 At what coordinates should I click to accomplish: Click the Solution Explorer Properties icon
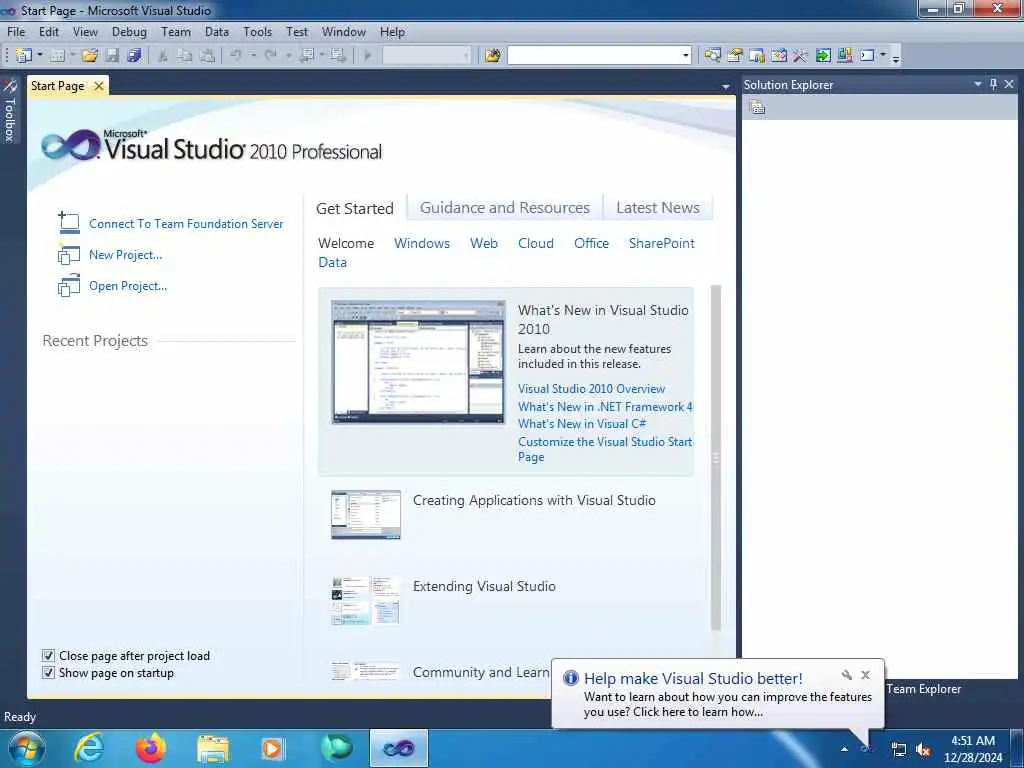[x=758, y=107]
